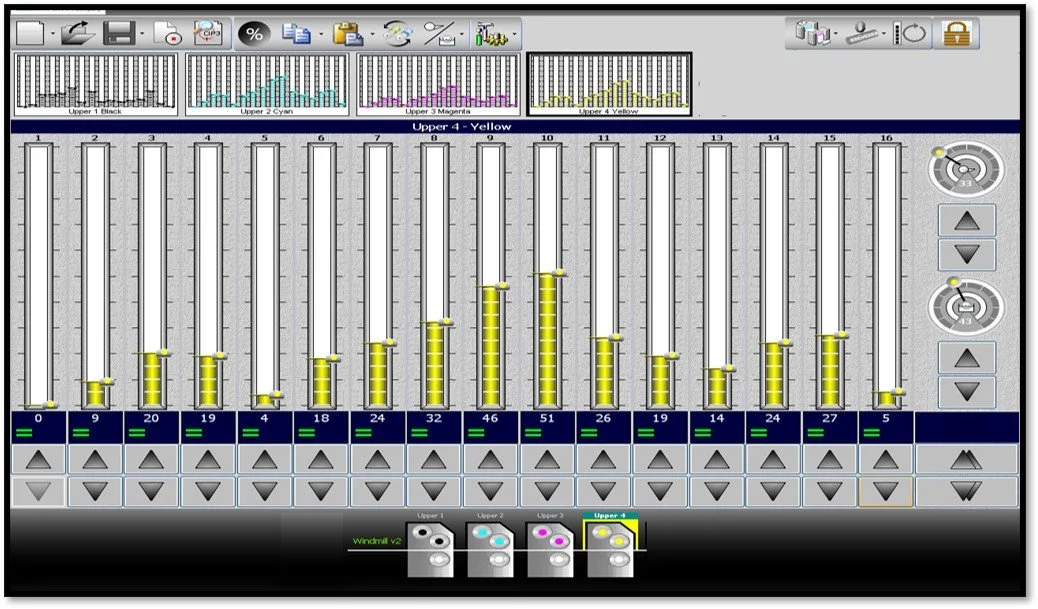This screenshot has height=609, width=1038.
Task: Increase the upper dial with its up arrow
Action: pos(967,221)
